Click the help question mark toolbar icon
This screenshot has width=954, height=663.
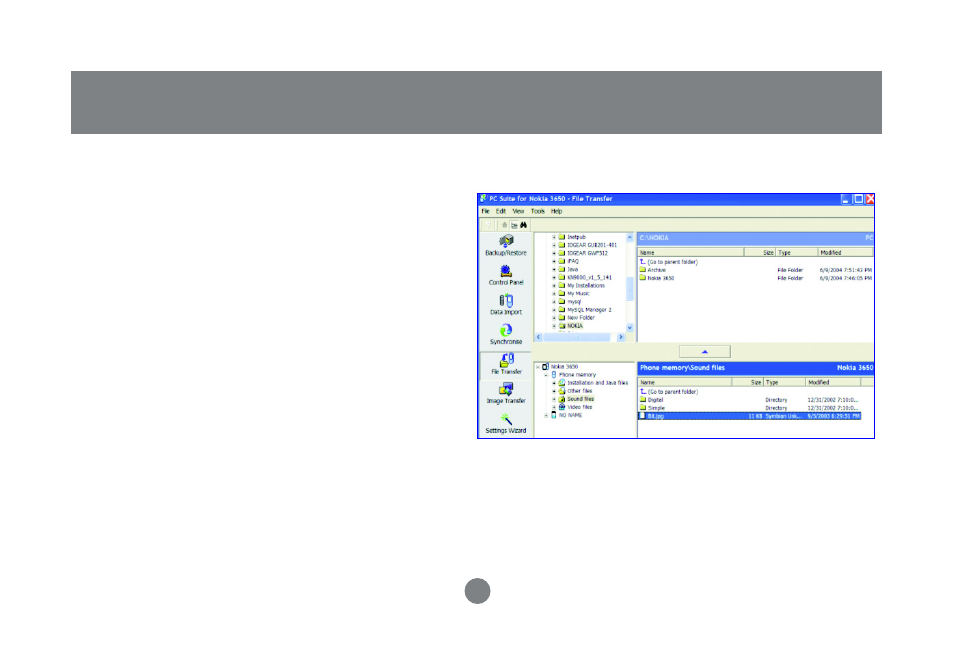488,225
